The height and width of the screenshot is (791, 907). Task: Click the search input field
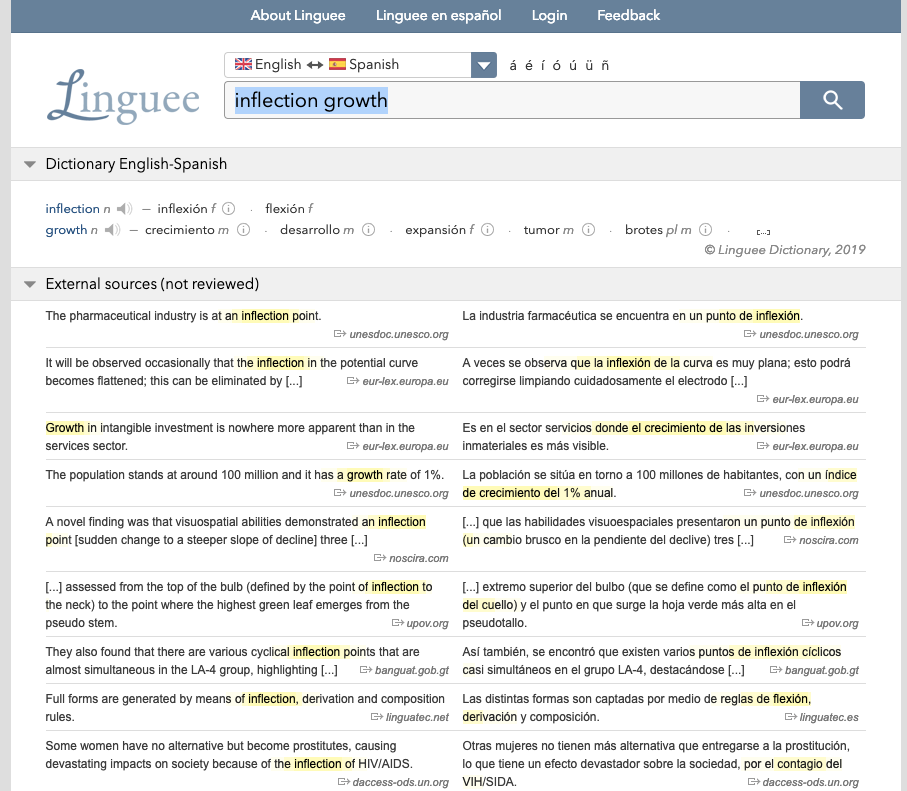tap(510, 100)
